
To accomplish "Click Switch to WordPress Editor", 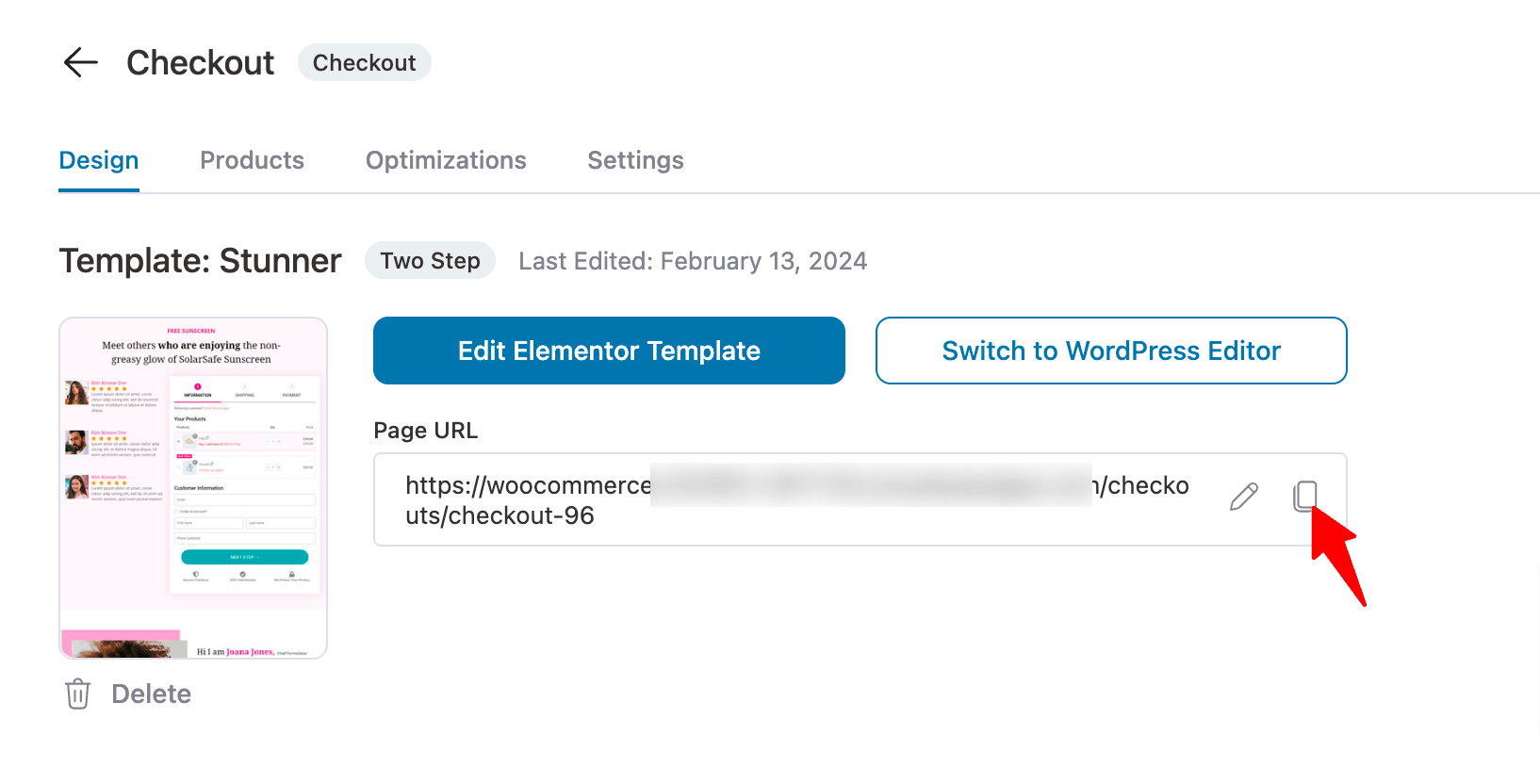I will tap(1111, 350).
